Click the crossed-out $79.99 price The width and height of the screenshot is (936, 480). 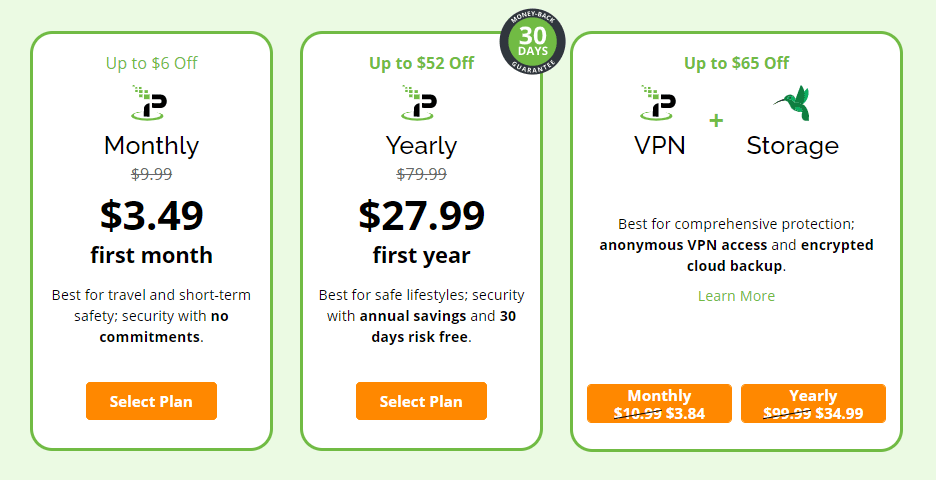pos(421,174)
